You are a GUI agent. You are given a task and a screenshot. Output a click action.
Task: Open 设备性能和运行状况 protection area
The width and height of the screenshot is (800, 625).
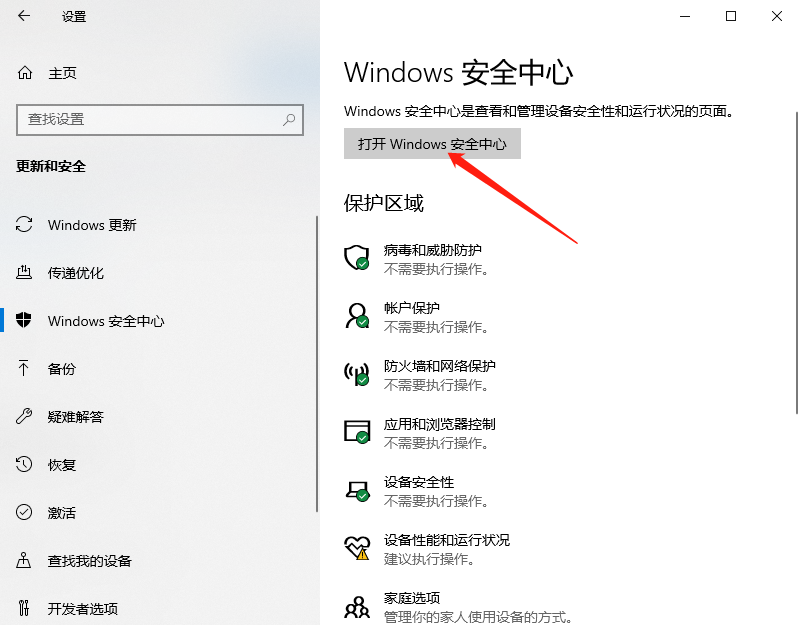coord(446,540)
